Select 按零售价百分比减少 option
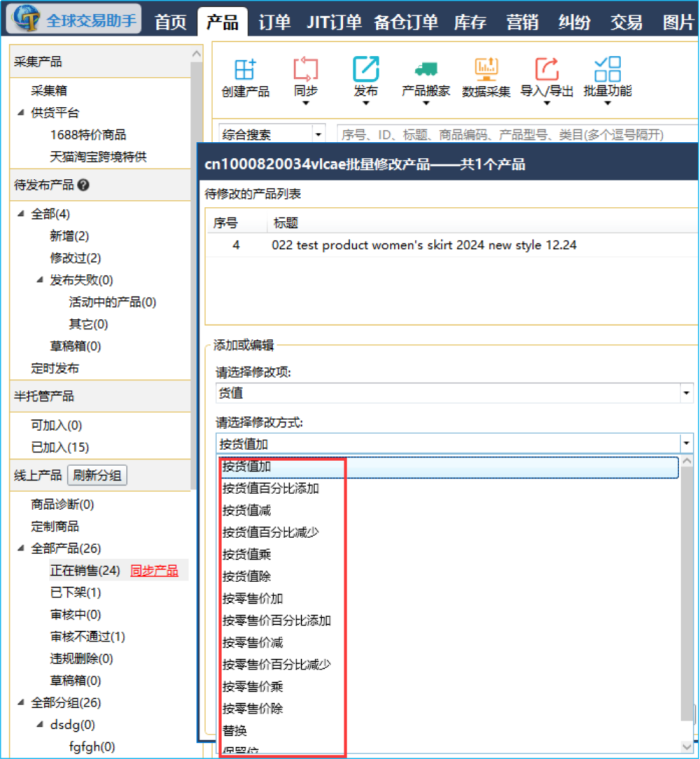 [448, 665]
